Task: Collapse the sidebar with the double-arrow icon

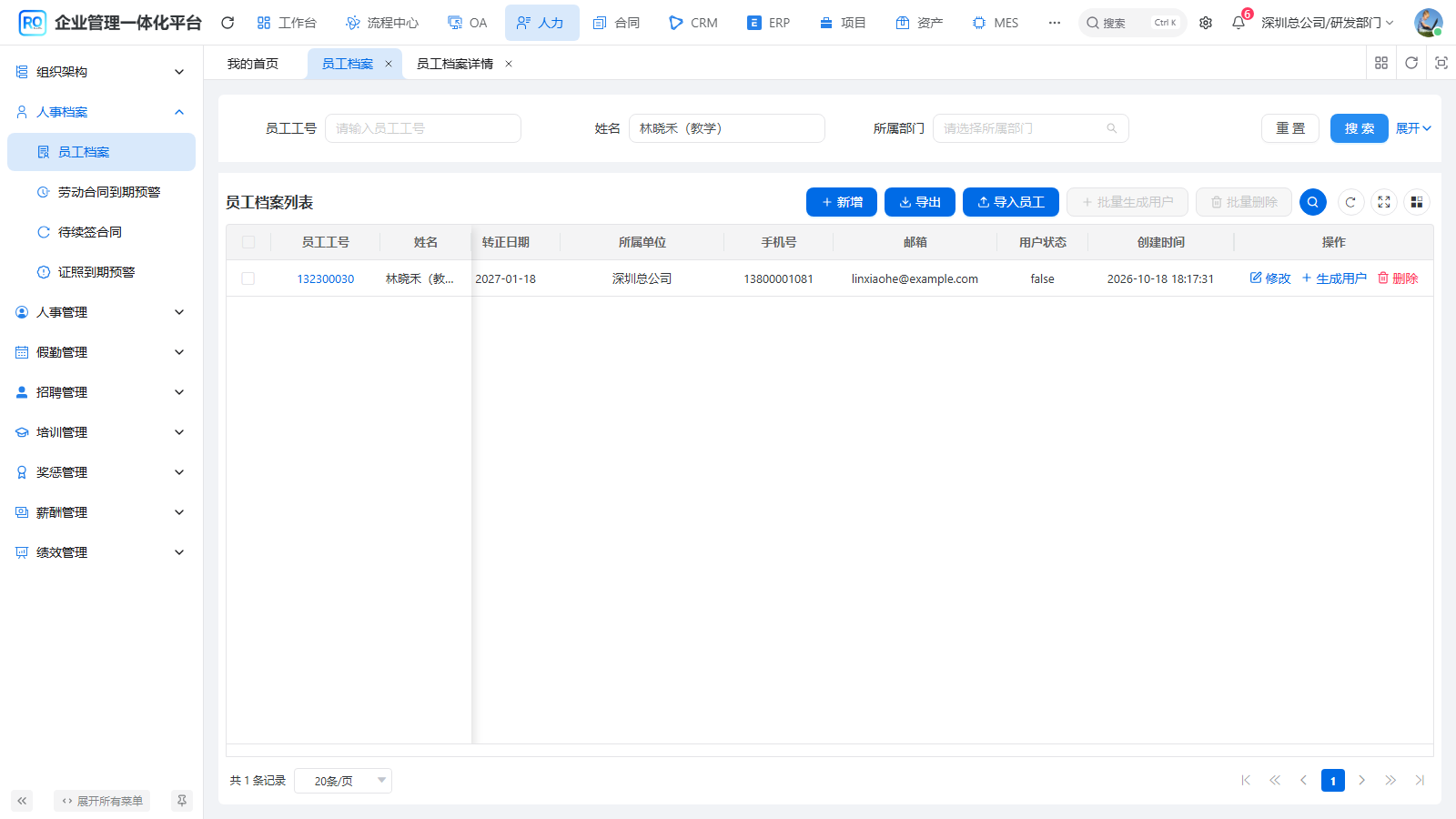Action: coord(22,801)
